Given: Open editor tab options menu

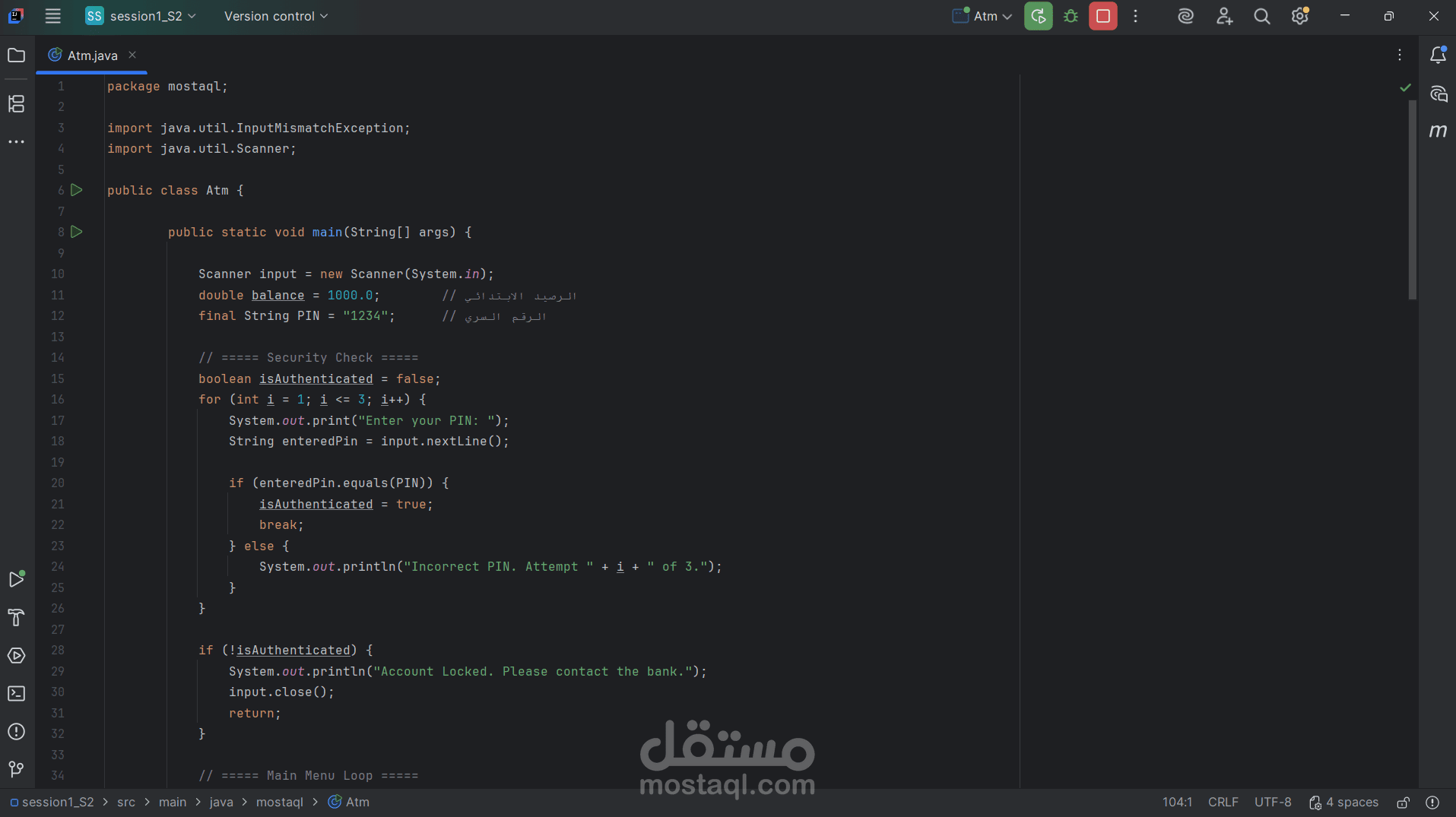Looking at the screenshot, I should point(1400,55).
